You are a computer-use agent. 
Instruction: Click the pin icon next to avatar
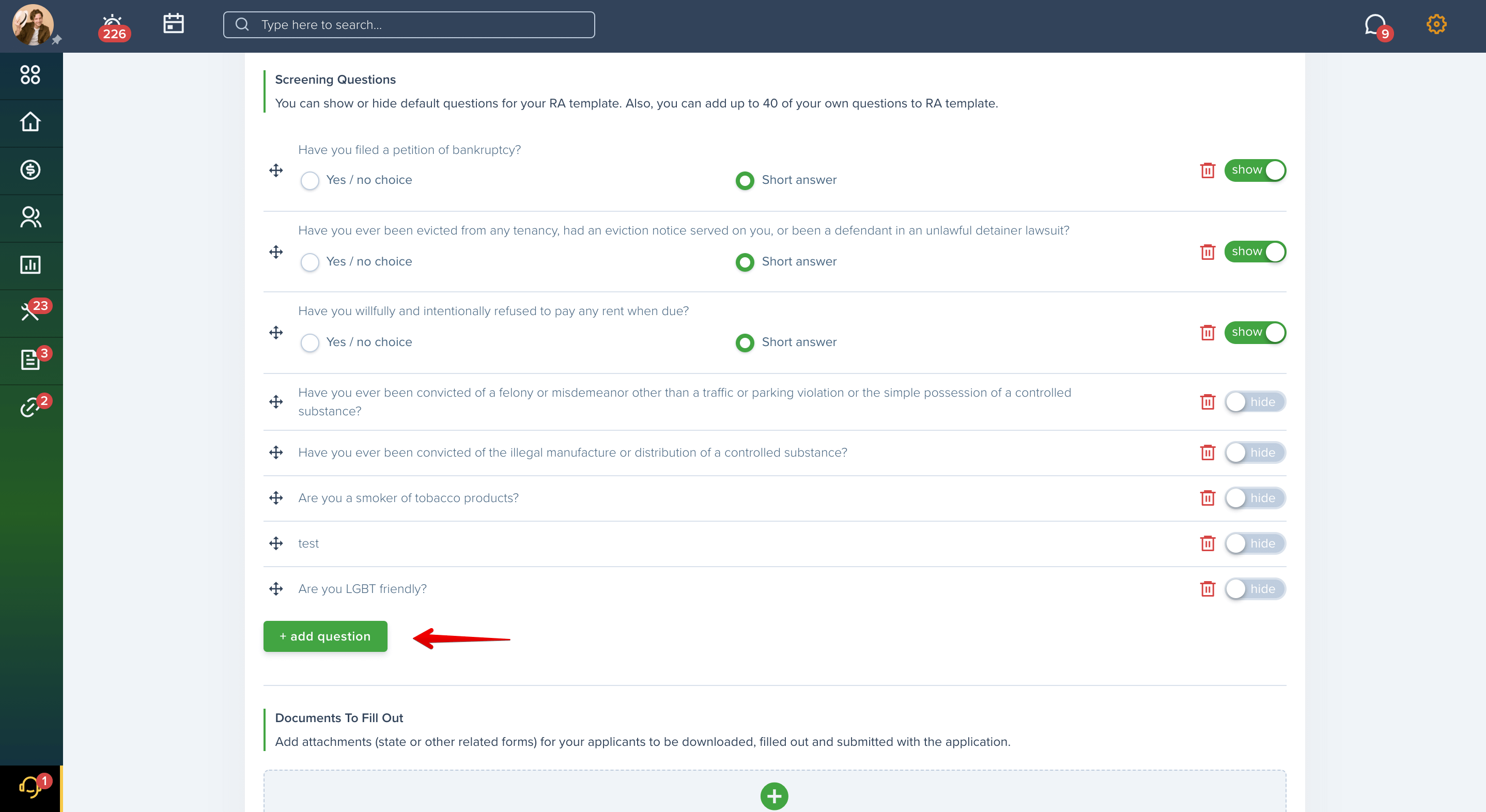[x=56, y=40]
